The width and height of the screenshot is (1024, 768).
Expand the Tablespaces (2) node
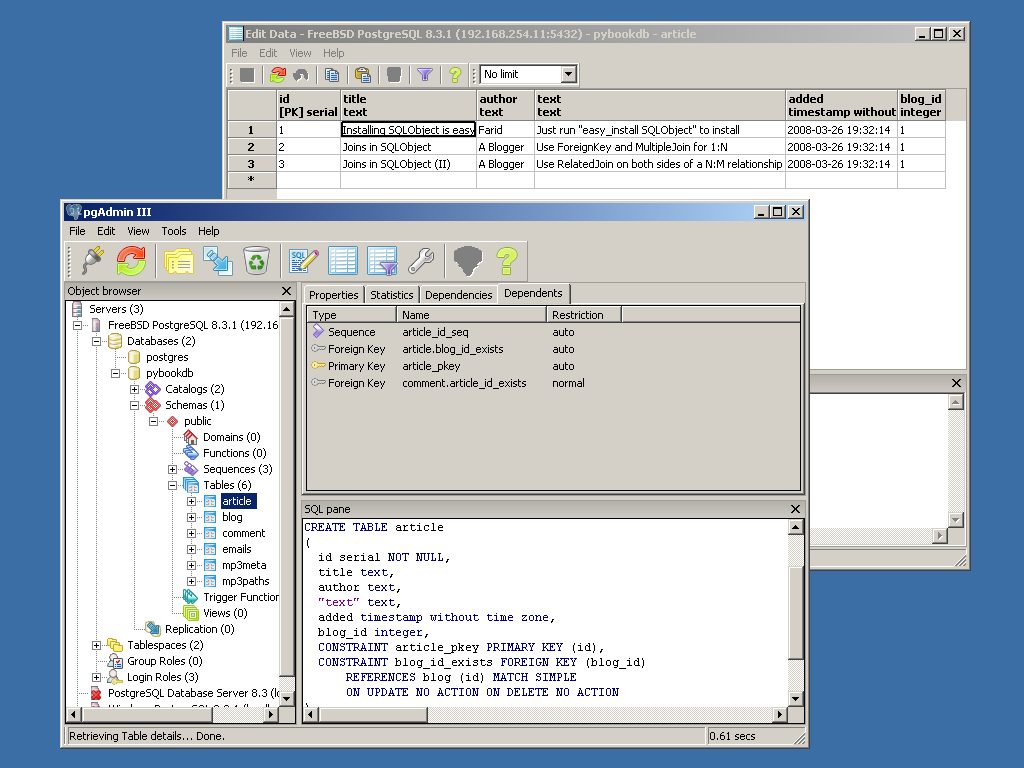click(x=96, y=645)
